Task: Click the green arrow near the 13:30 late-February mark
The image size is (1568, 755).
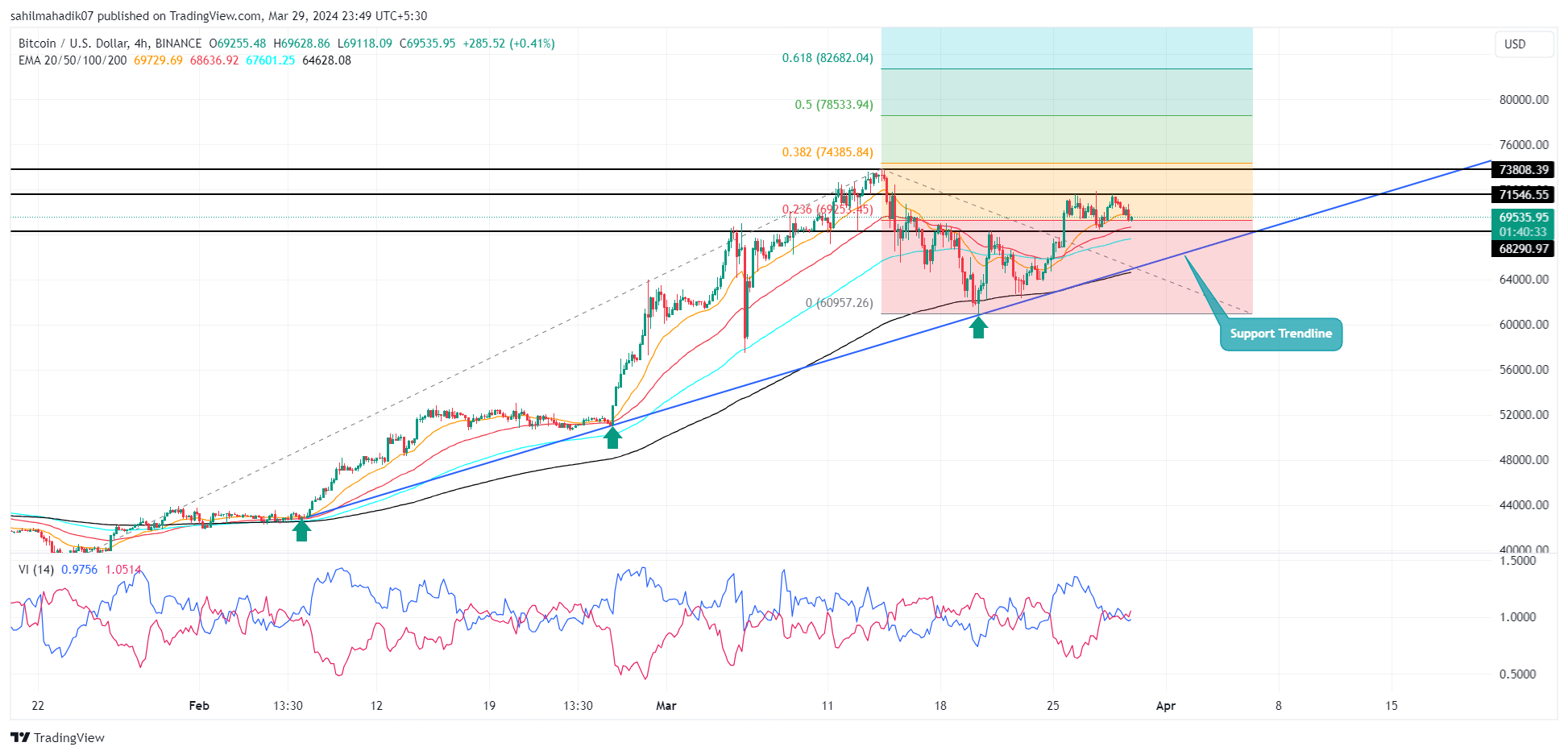Action: [x=613, y=438]
